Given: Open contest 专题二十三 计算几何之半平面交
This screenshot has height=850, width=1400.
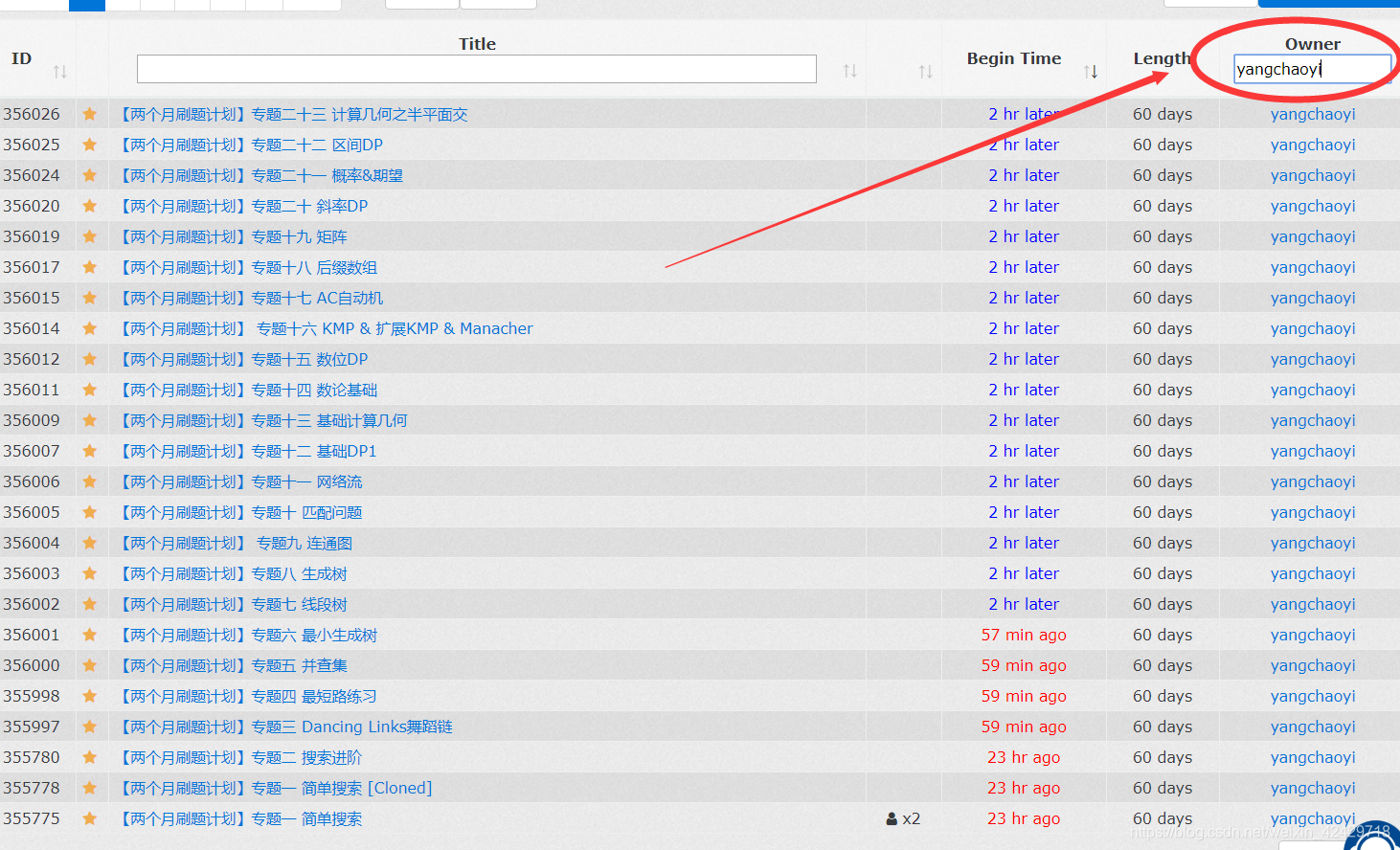Looking at the screenshot, I should point(294,114).
